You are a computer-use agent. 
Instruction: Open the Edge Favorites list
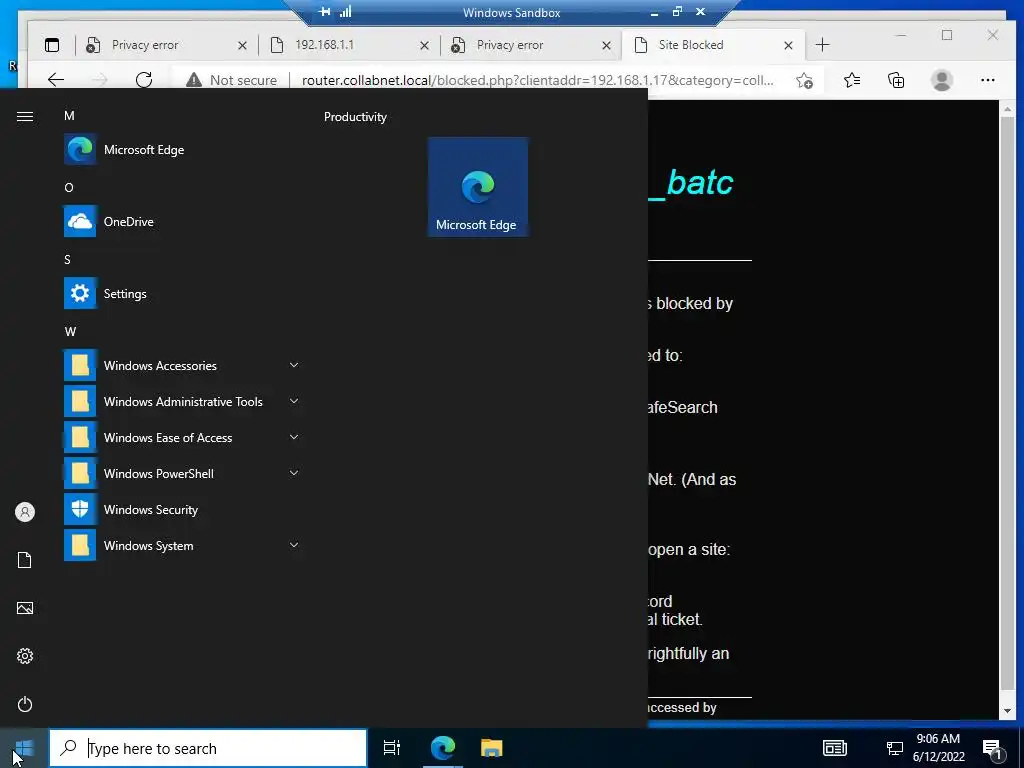pyautogui.click(x=852, y=80)
